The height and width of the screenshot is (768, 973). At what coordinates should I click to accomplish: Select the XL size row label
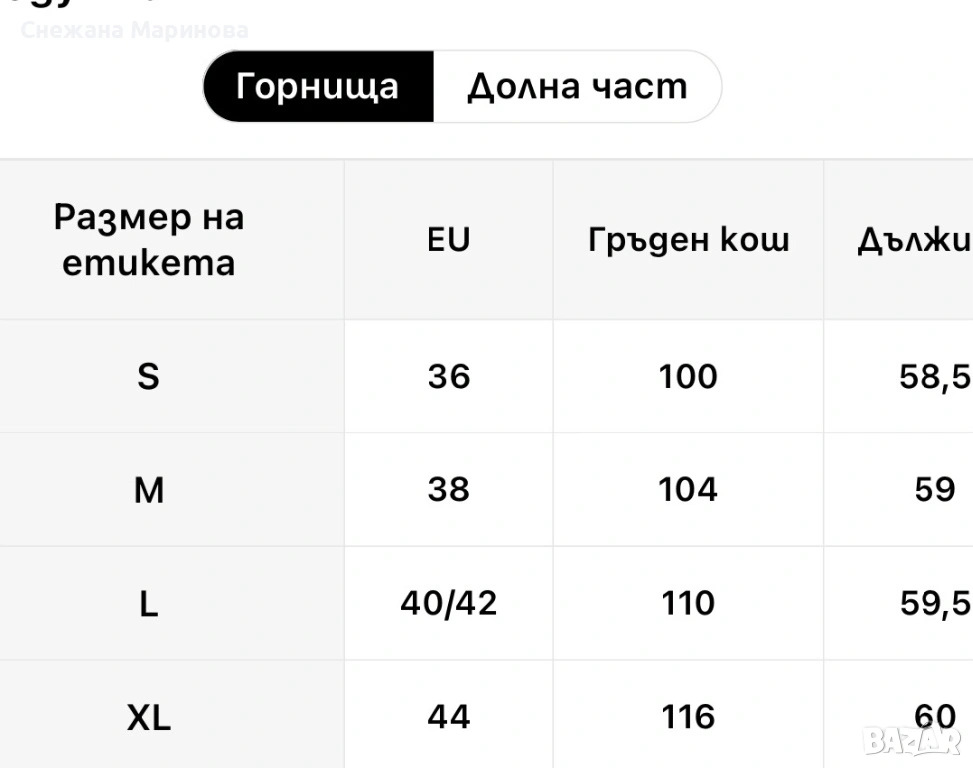148,717
